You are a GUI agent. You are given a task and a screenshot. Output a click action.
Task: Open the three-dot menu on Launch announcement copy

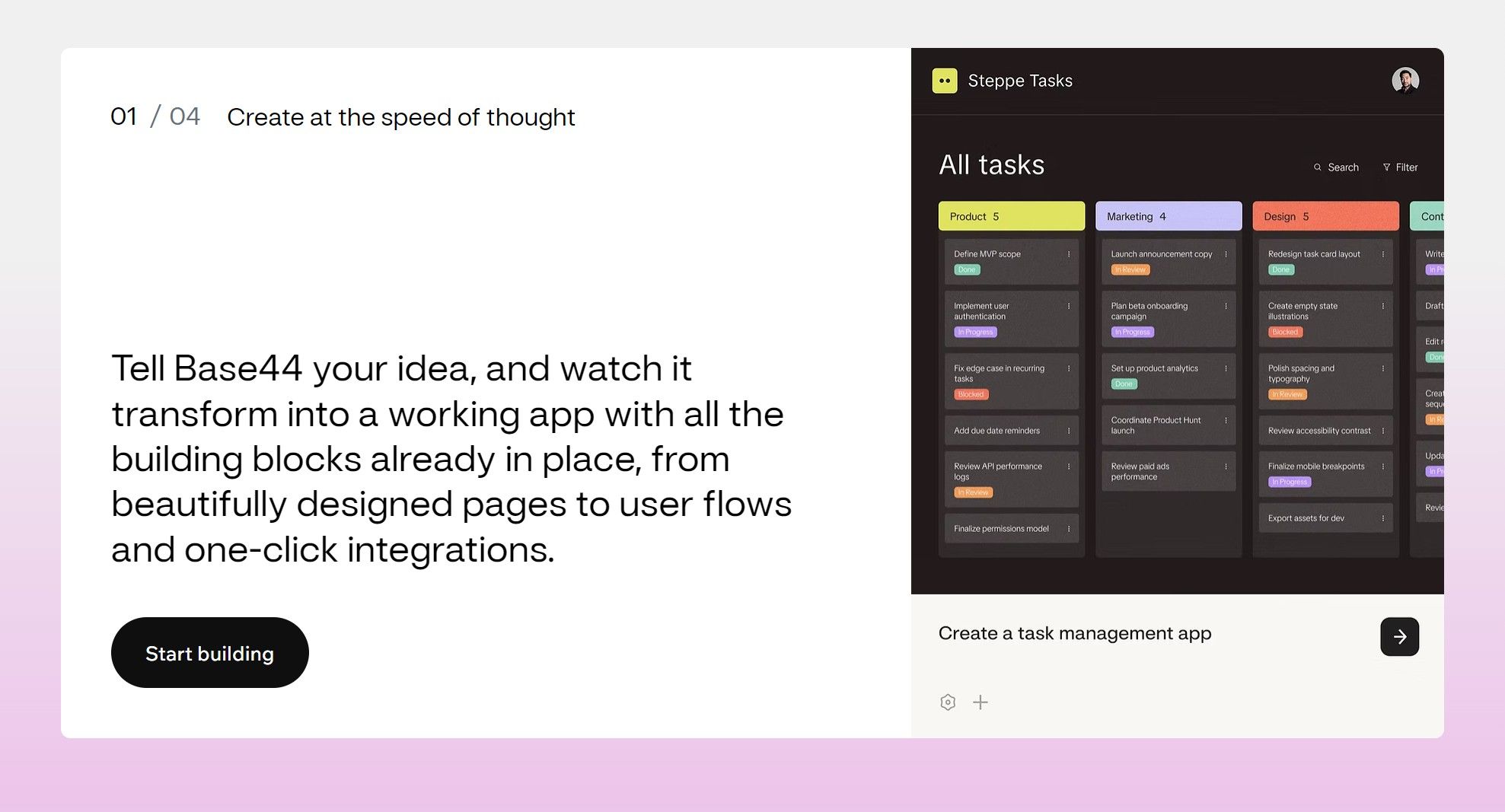[x=1226, y=254]
